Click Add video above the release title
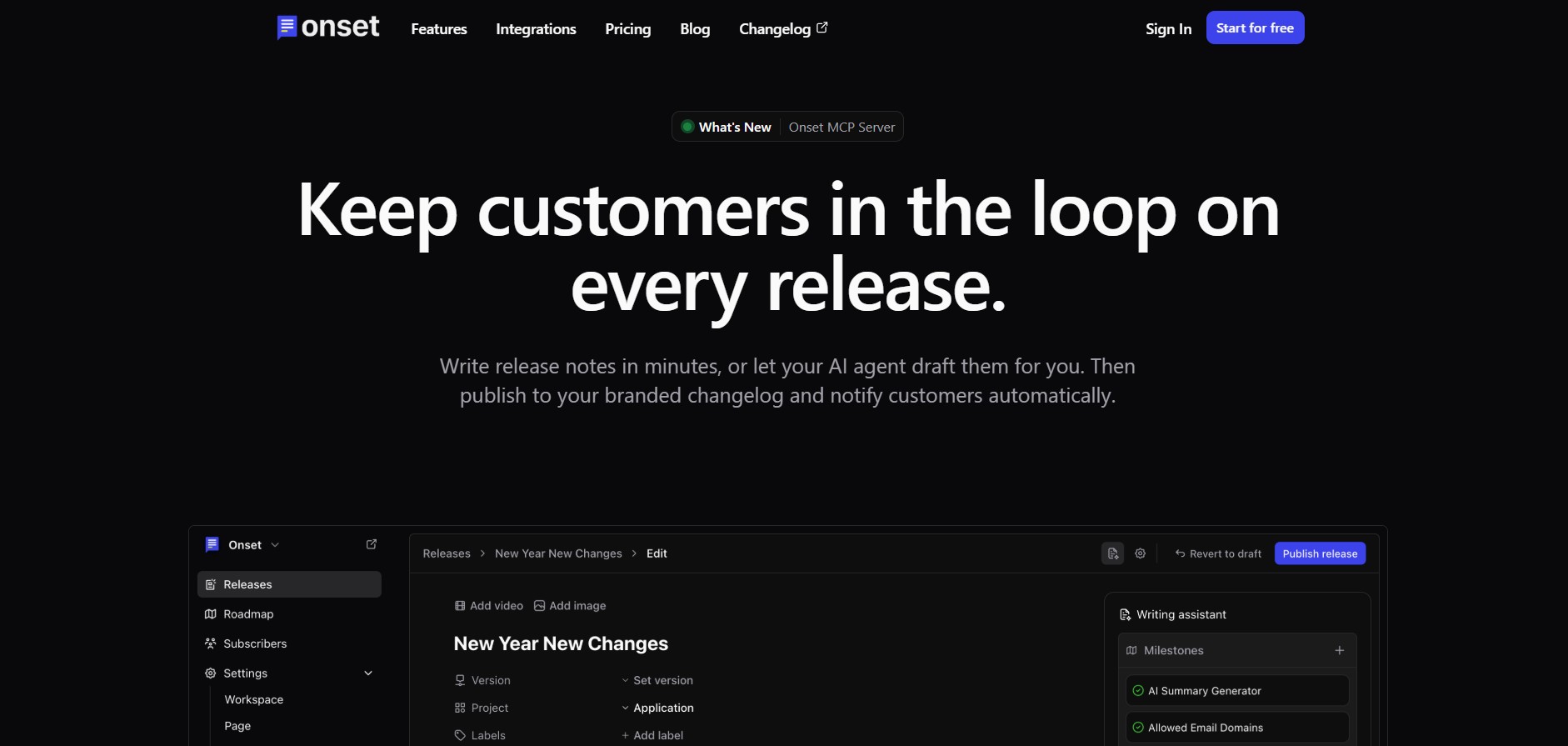The height and width of the screenshot is (746, 1568). point(489,606)
